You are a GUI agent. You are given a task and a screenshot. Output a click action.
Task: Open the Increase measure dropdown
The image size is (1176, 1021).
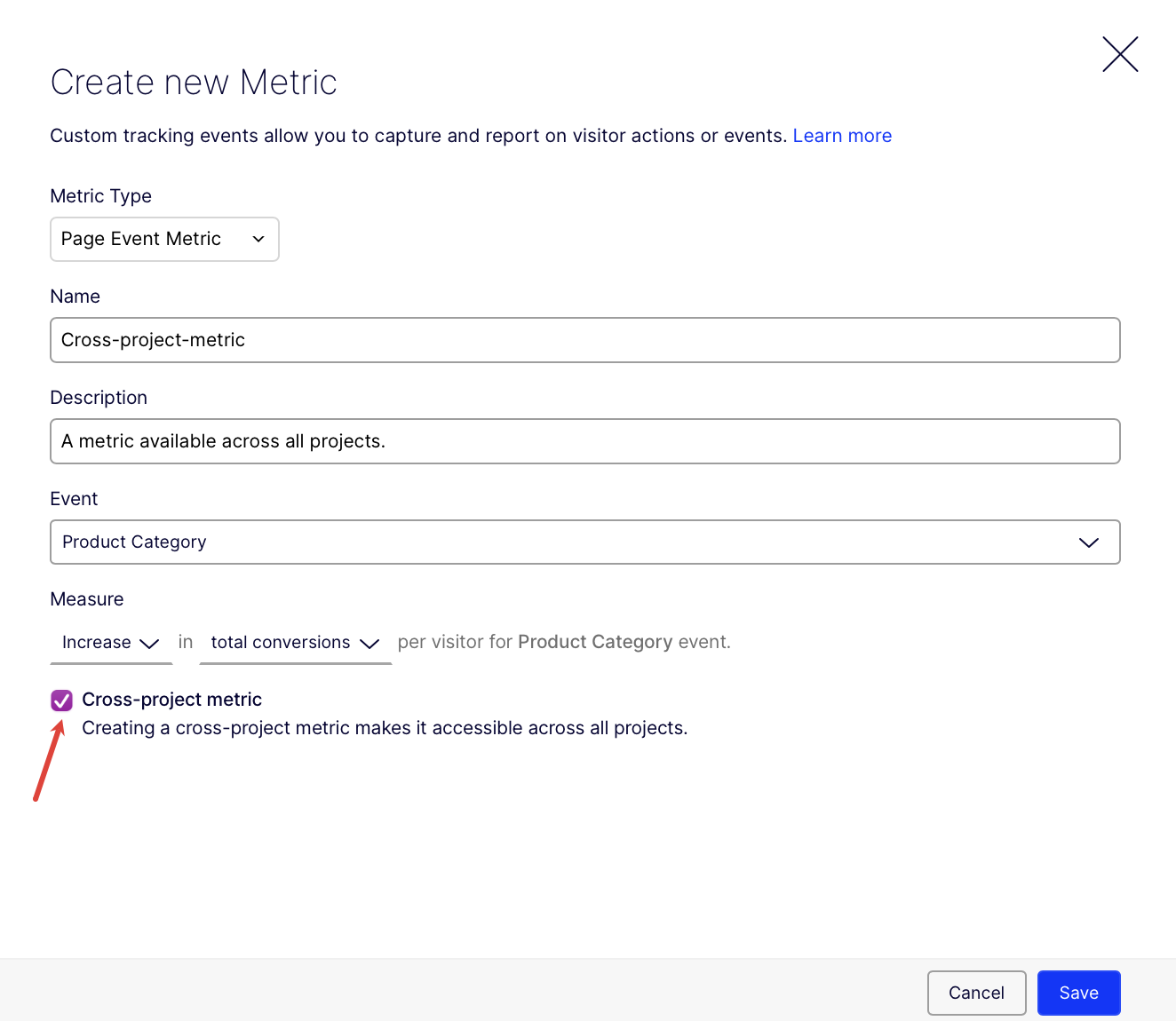pyautogui.click(x=111, y=642)
